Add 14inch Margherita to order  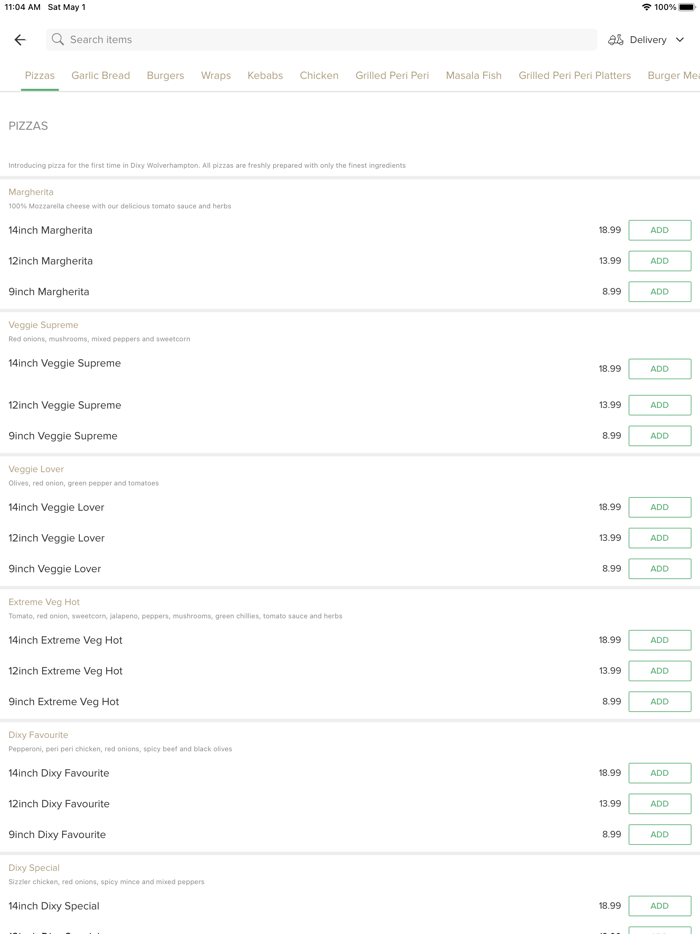659,230
